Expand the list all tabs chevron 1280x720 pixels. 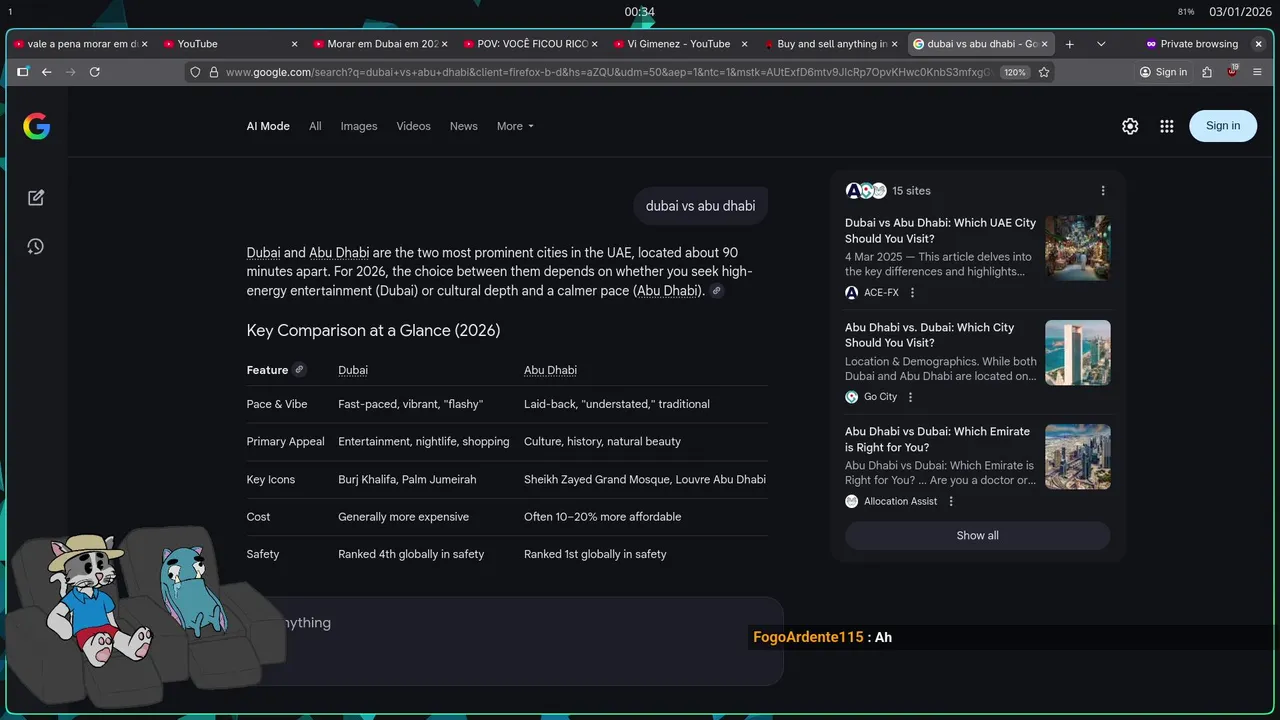pos(1101,44)
